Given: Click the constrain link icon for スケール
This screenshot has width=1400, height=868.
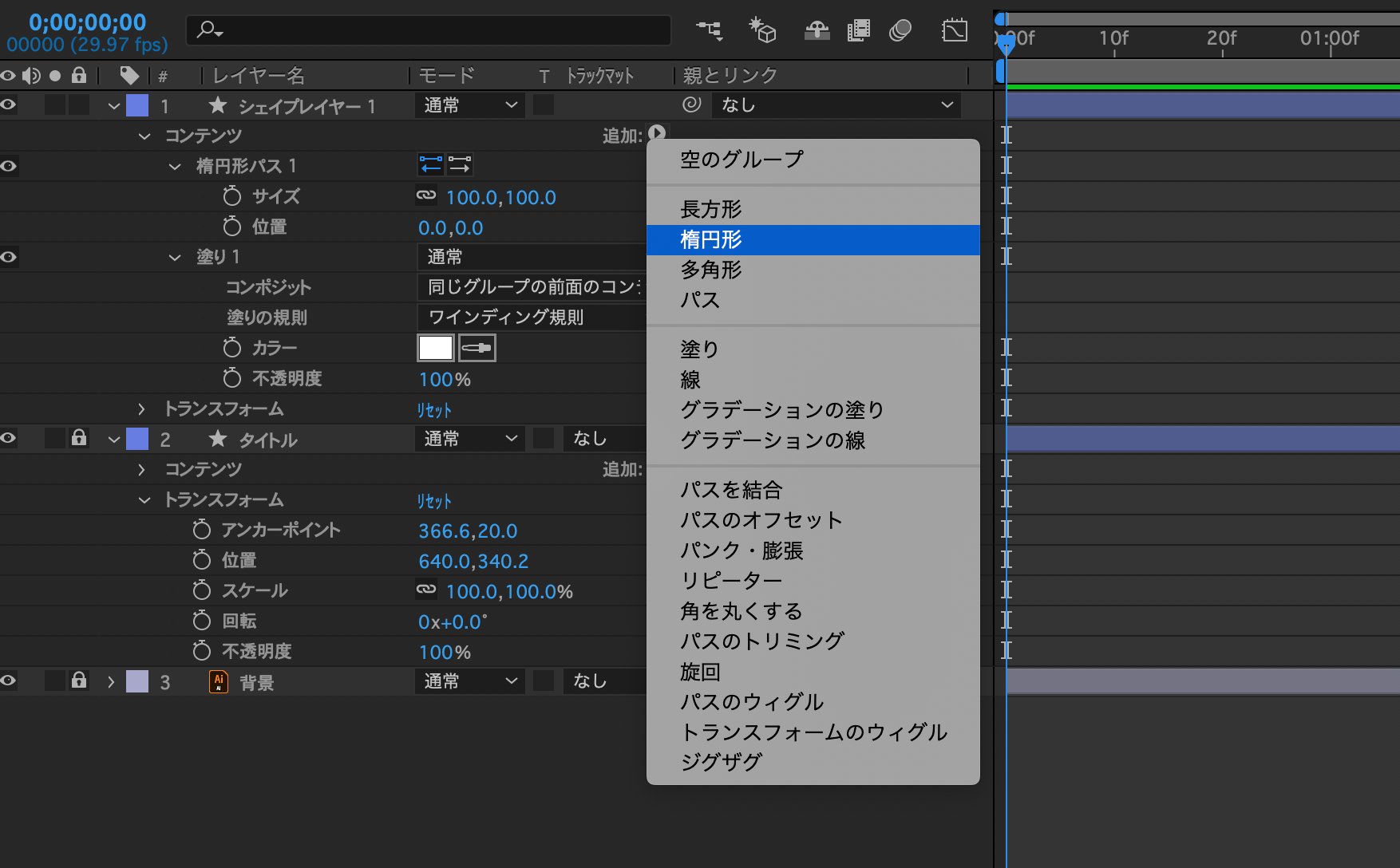Looking at the screenshot, I should (x=426, y=589).
